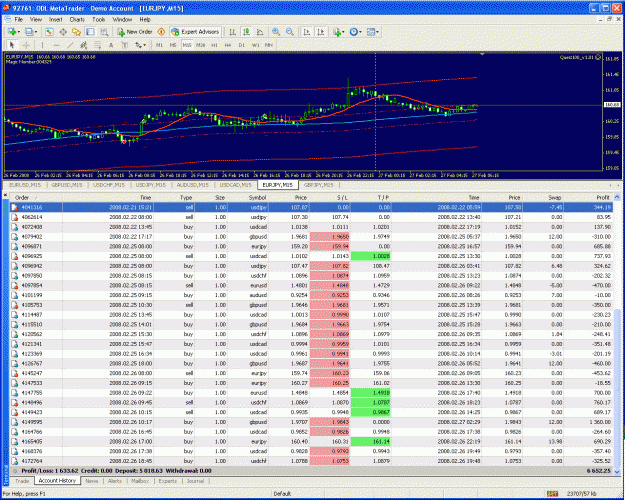This screenshot has width=625, height=500.
Task: Sort by the Order column header
Action: 36,197
